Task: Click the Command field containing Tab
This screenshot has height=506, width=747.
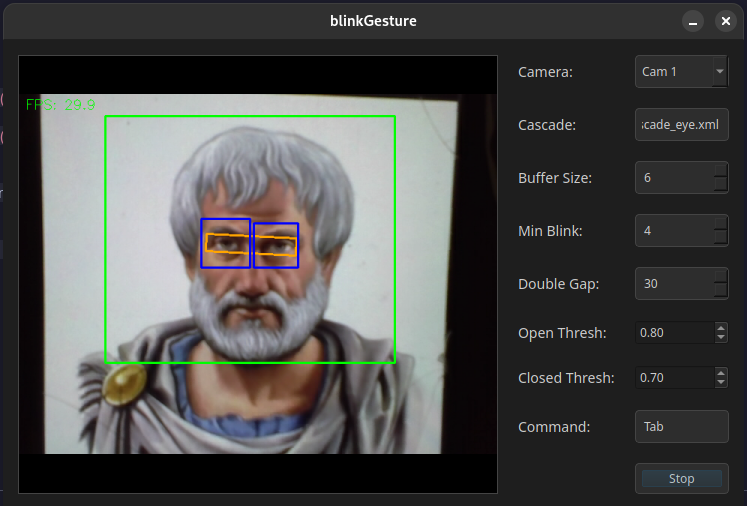Action: (681, 426)
